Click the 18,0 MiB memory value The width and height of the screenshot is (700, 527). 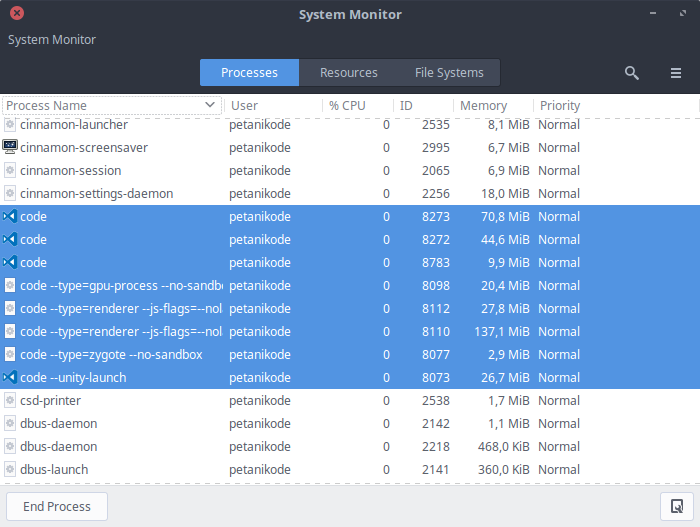pyautogui.click(x=505, y=193)
